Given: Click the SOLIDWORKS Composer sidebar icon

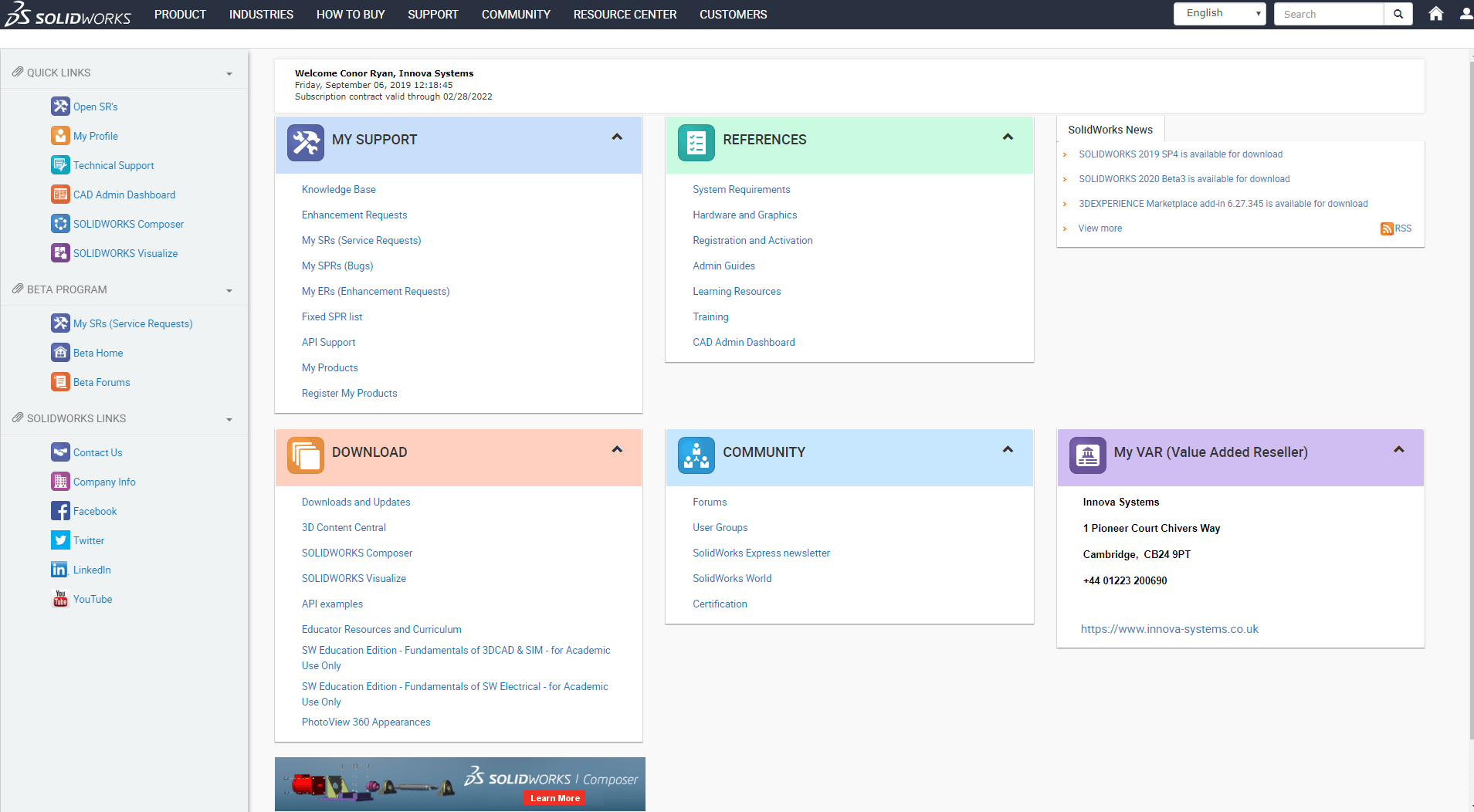Looking at the screenshot, I should (x=60, y=224).
